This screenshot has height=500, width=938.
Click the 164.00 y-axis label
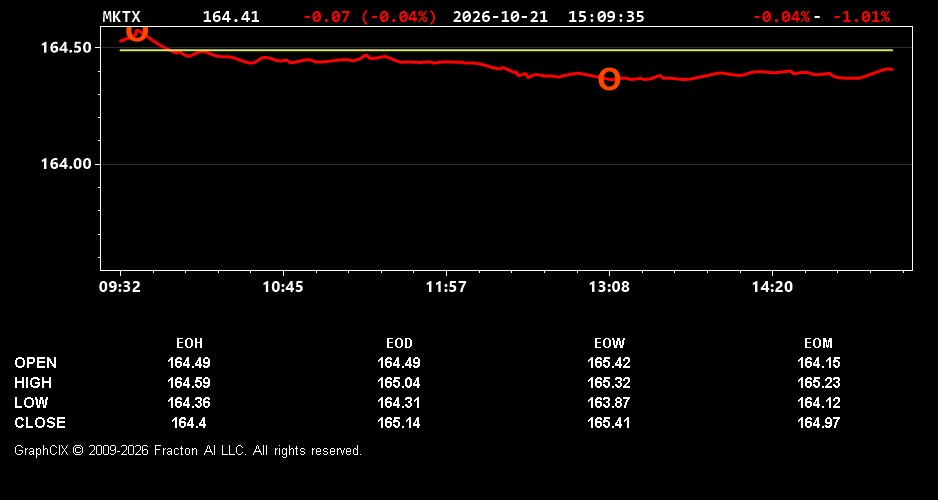(66, 164)
